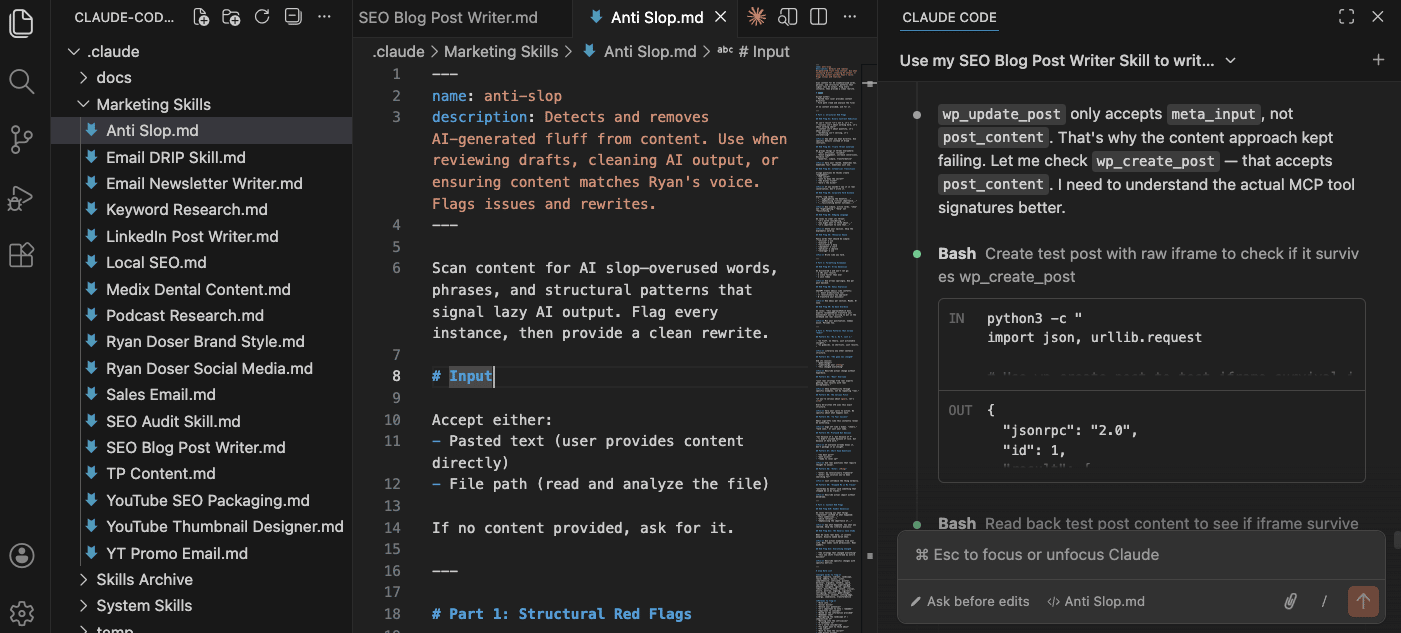The height and width of the screenshot is (633, 1401).
Task: Expand the docs folder
Action: (113, 78)
